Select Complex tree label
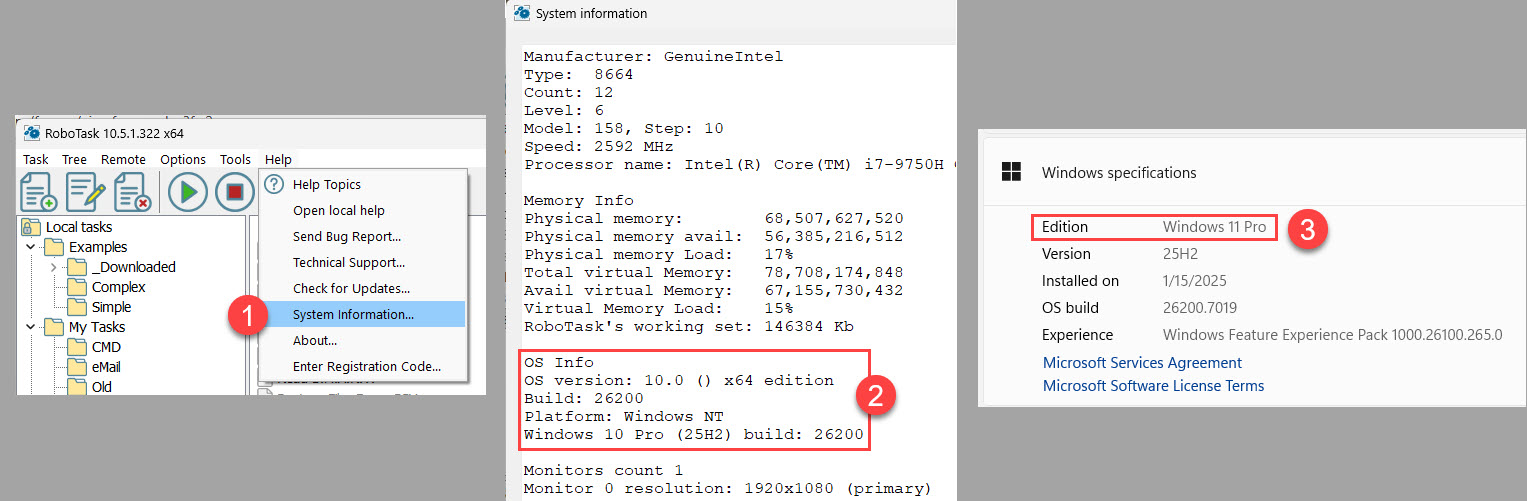Viewport: 1527px width, 501px height. coord(119,287)
